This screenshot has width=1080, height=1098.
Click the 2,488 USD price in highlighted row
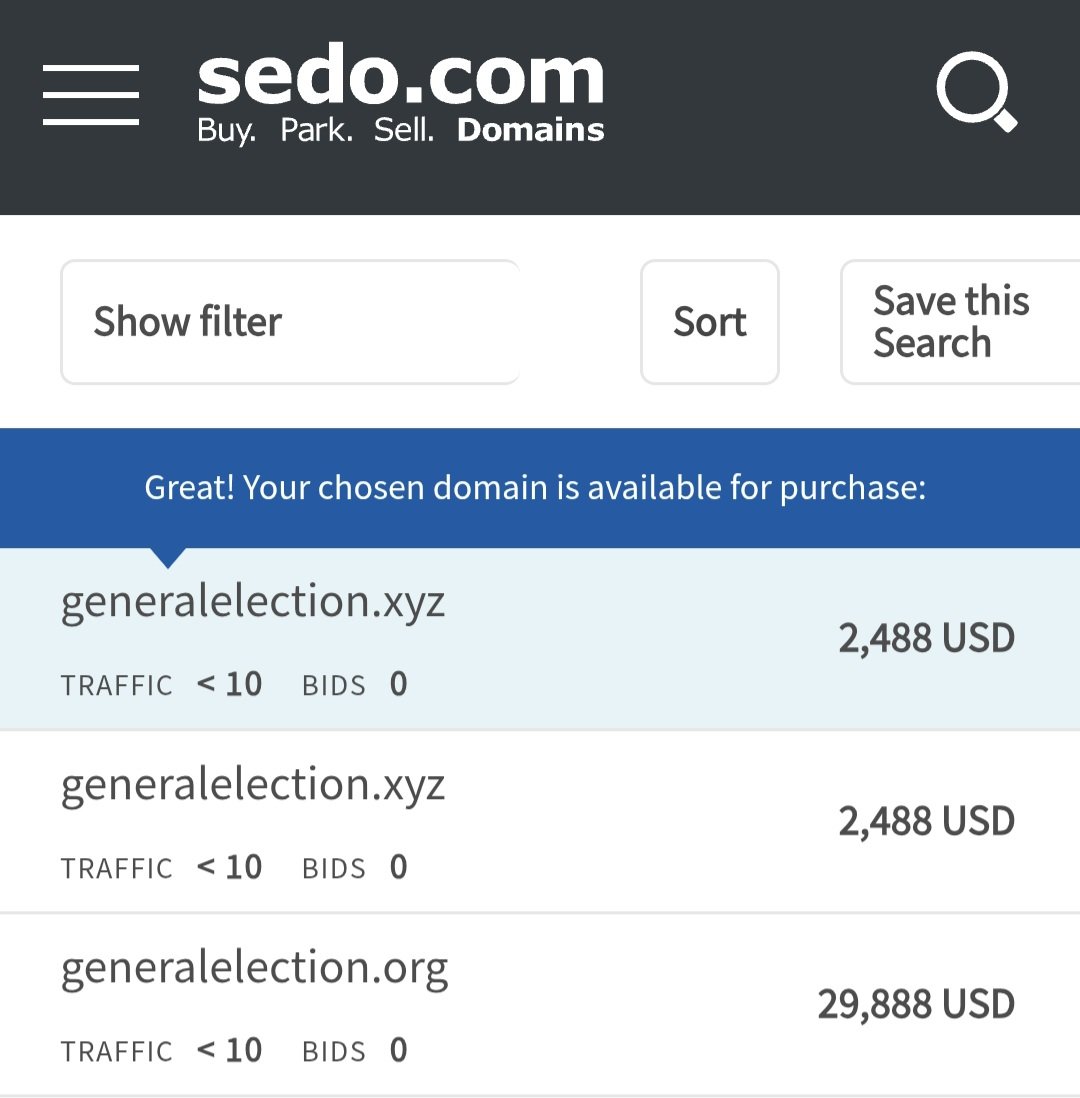coord(926,638)
